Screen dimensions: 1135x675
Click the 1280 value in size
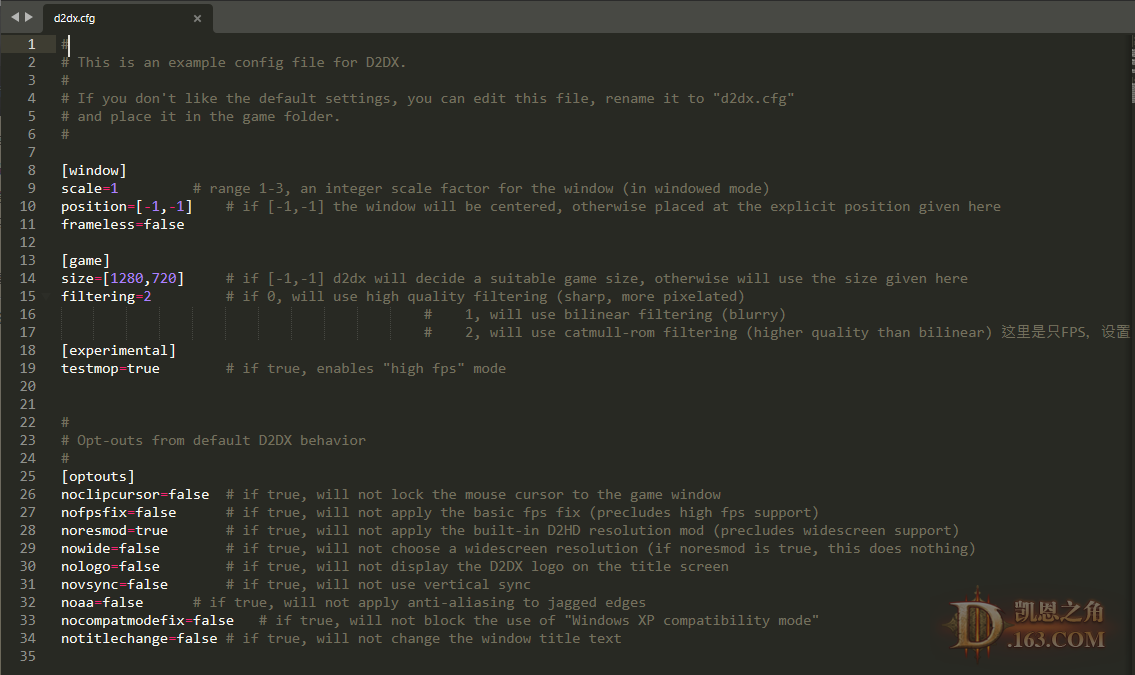(x=127, y=278)
